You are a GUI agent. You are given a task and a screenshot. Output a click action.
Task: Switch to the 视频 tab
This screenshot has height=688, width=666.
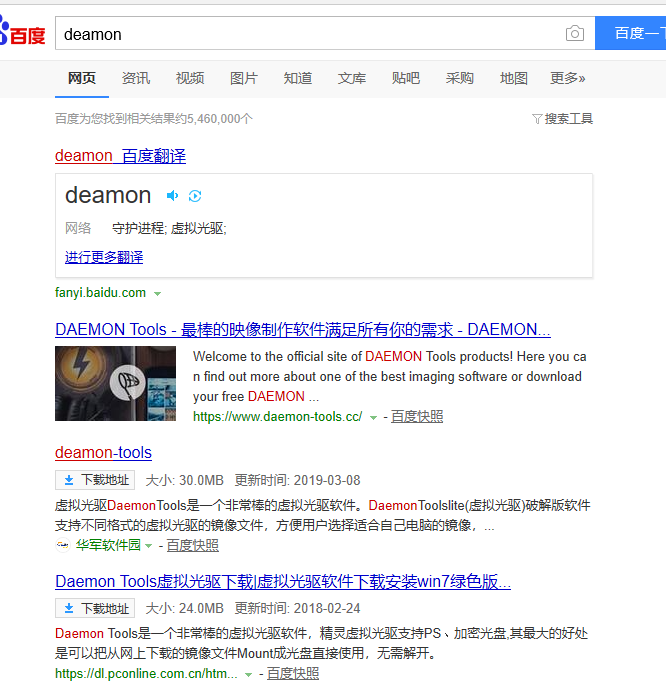coord(190,78)
